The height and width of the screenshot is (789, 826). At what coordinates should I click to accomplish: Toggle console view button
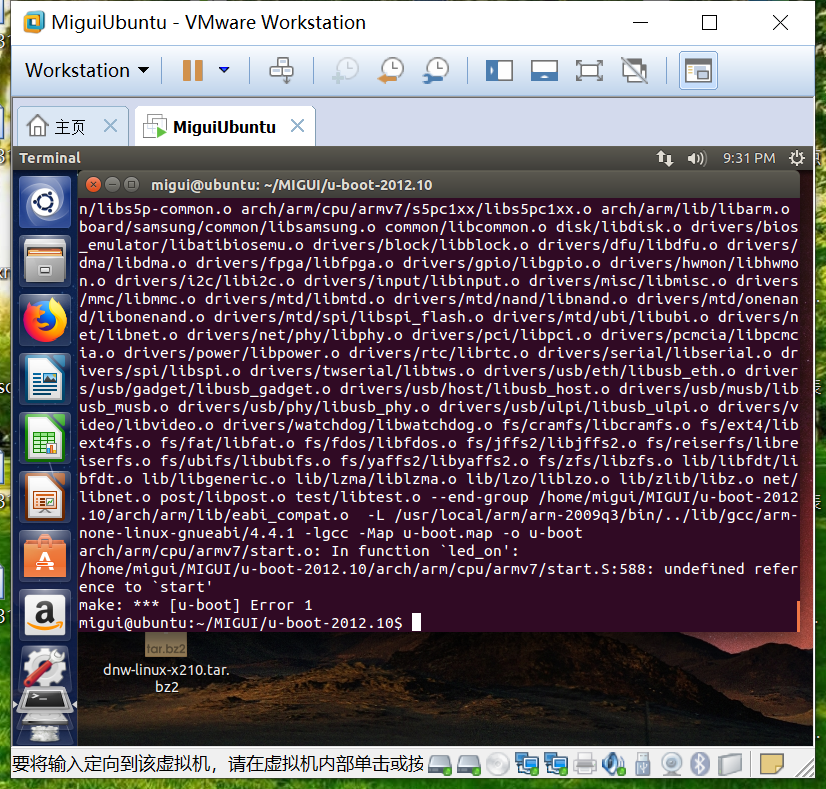(x=698, y=71)
